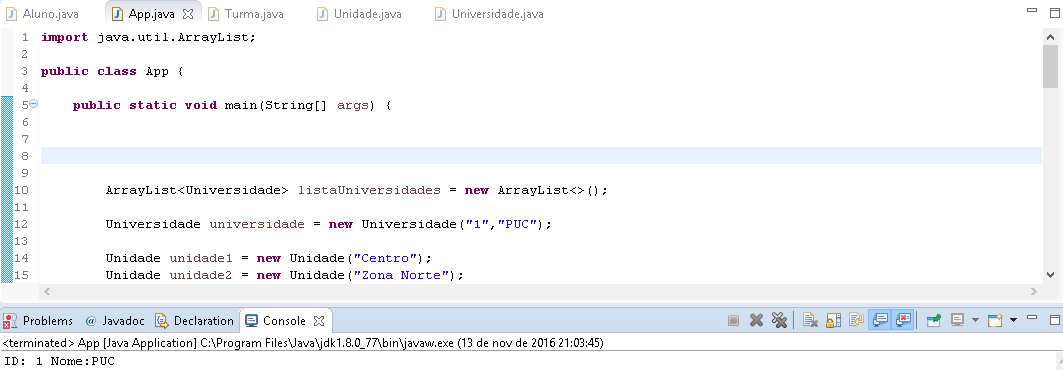
Task: Toggle Word Wrap in the Console toolbar
Action: (x=856, y=321)
